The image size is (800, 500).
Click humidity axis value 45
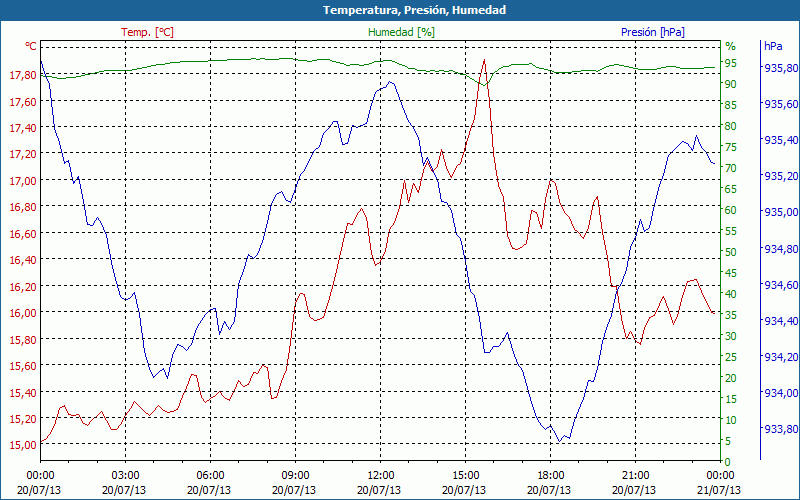[731, 273]
